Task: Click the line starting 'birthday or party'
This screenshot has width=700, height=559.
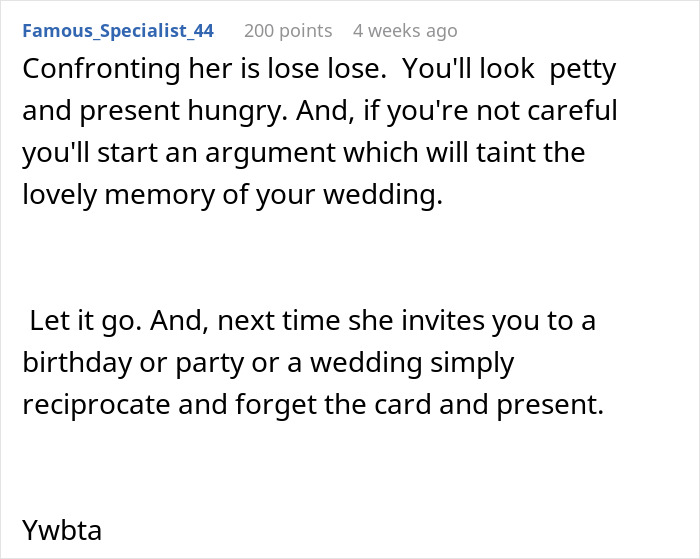Action: point(267,364)
